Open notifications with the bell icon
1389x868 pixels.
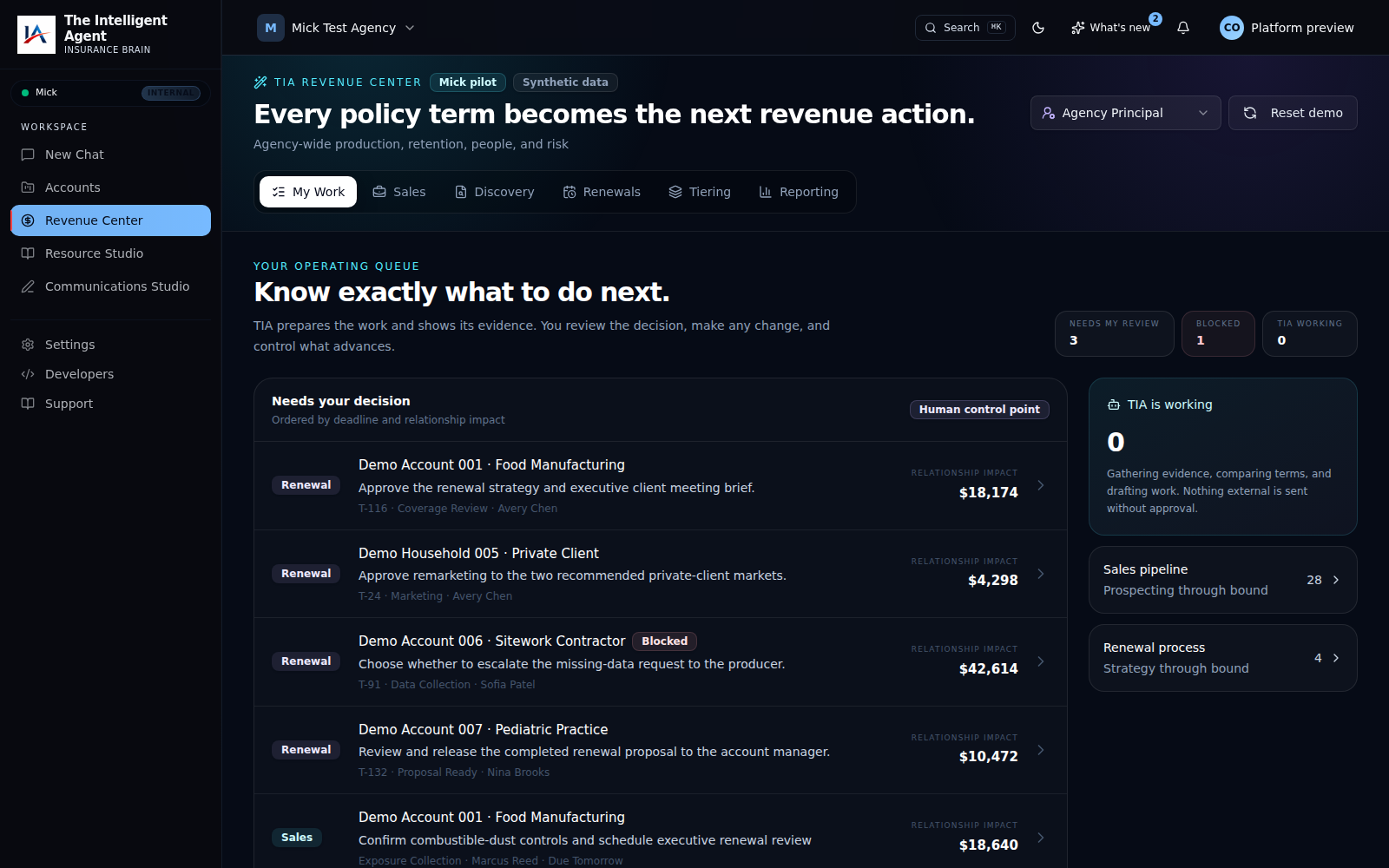pyautogui.click(x=1183, y=28)
